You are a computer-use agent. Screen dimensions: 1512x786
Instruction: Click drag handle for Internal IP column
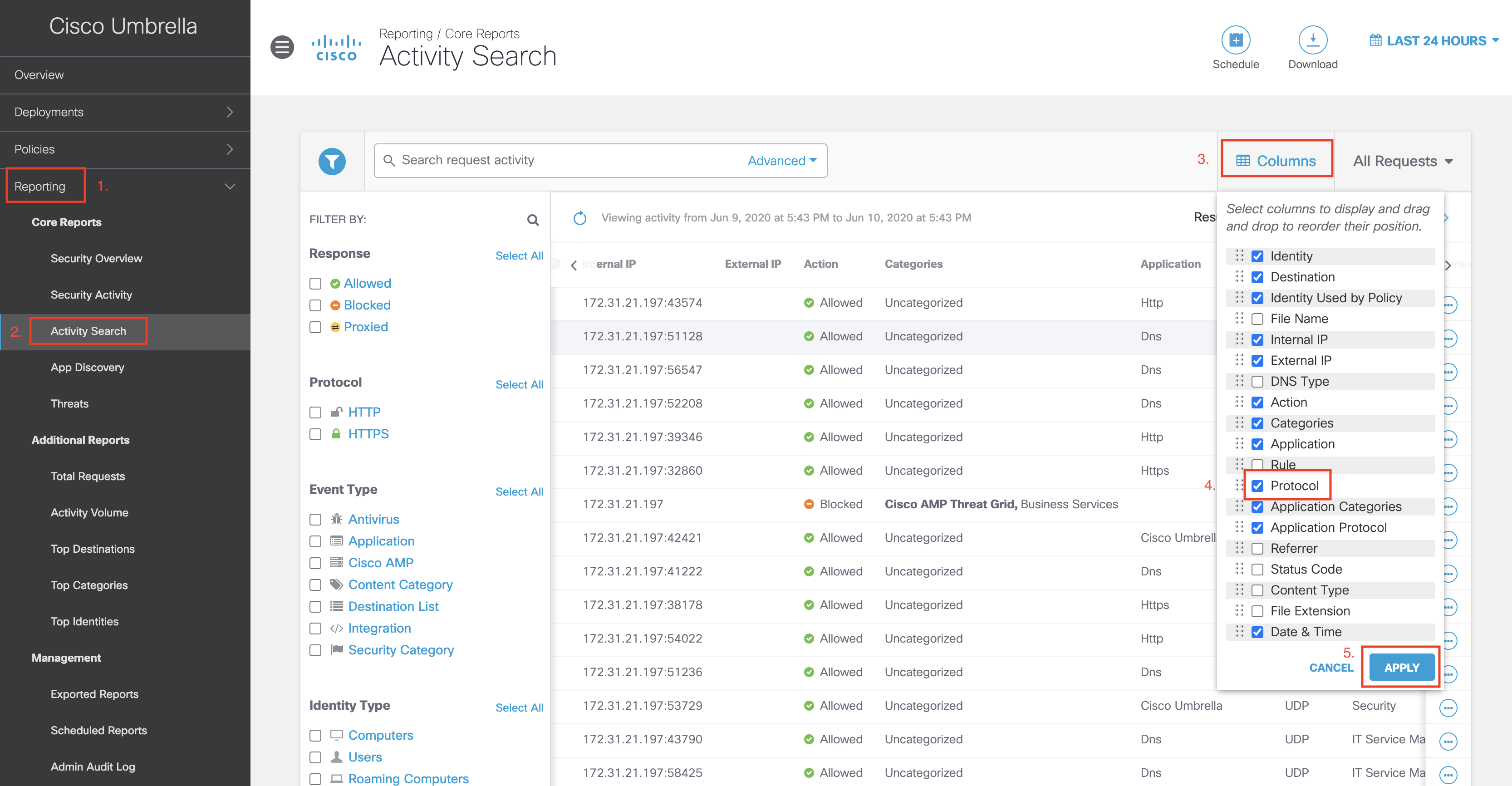point(1239,339)
